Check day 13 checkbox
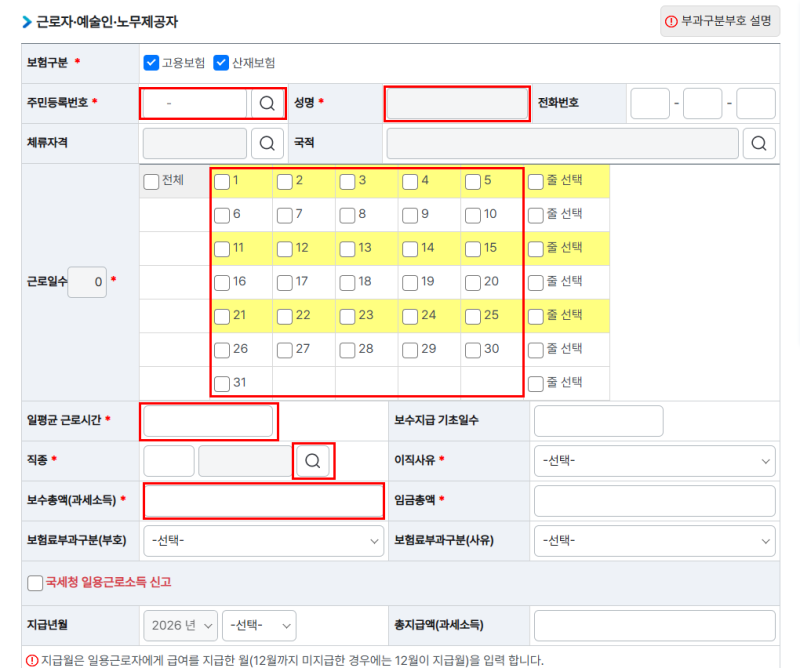 click(347, 249)
